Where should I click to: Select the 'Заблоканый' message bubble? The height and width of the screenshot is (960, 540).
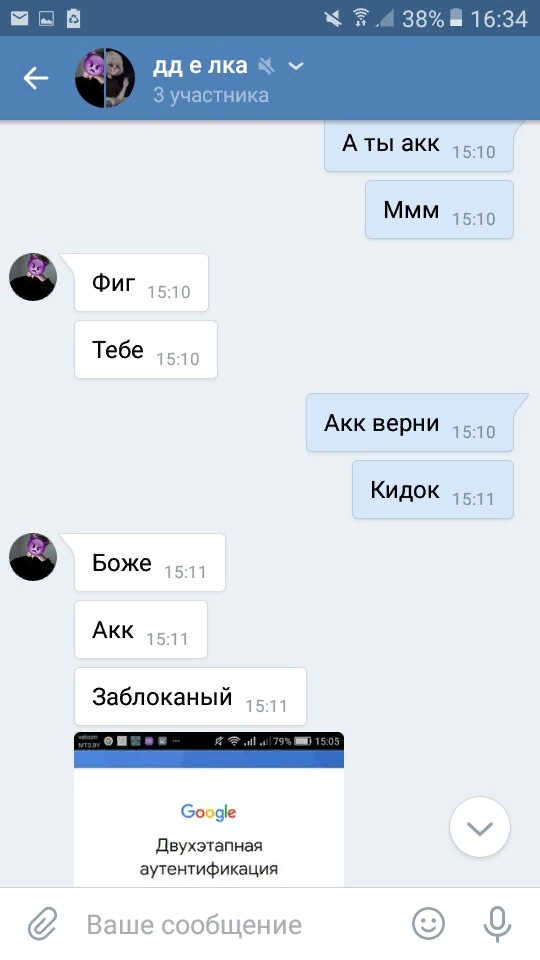(x=190, y=696)
